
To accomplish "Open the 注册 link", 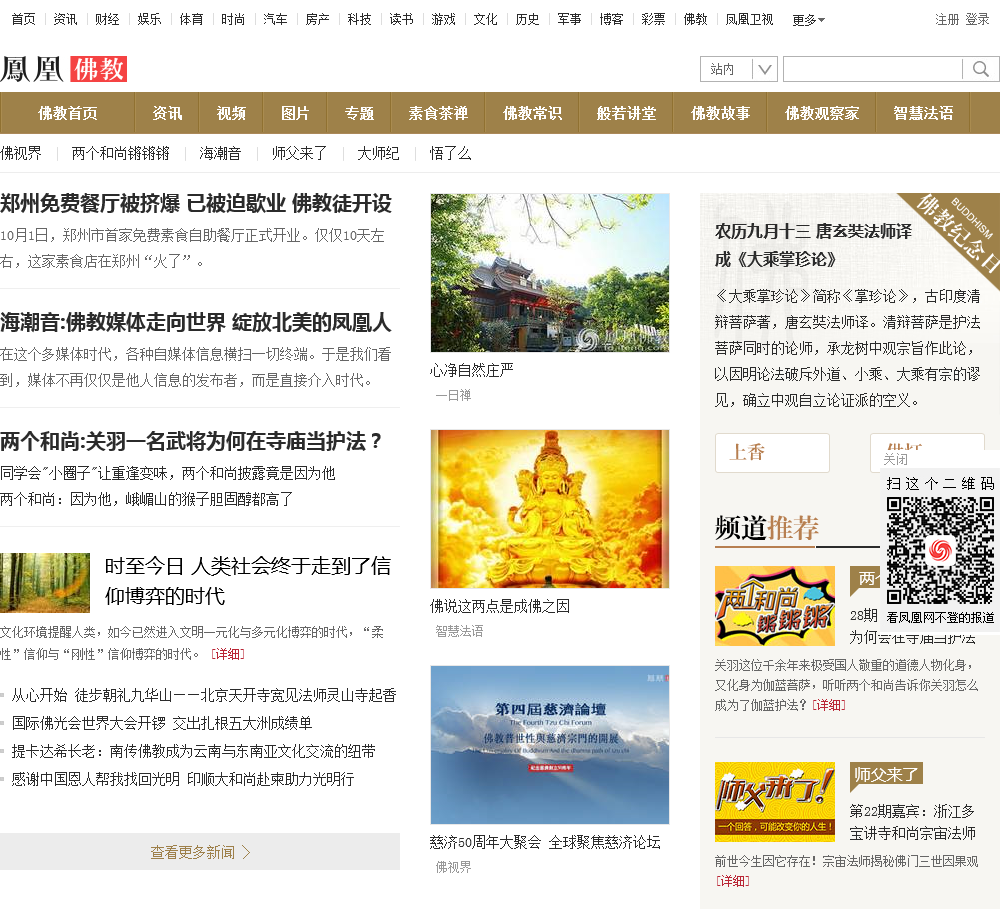I will tap(947, 20).
